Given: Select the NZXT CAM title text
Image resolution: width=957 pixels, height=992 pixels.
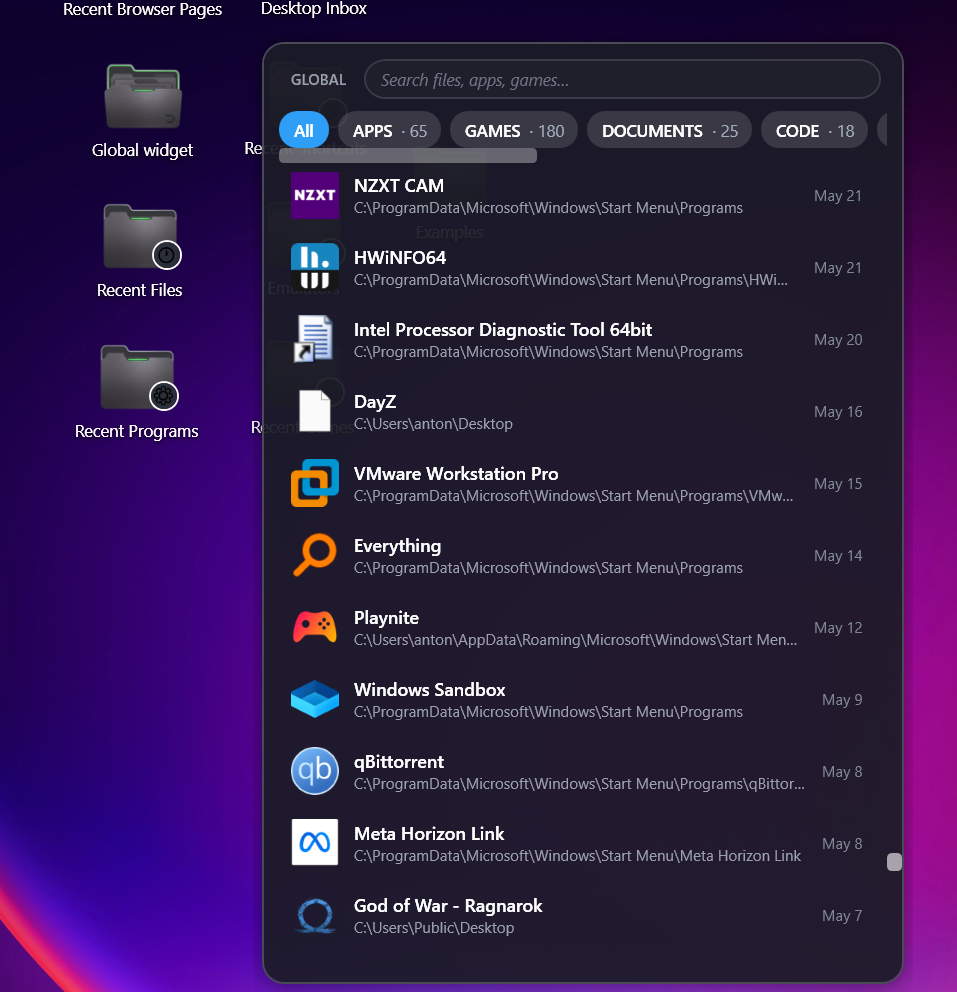Looking at the screenshot, I should [398, 185].
